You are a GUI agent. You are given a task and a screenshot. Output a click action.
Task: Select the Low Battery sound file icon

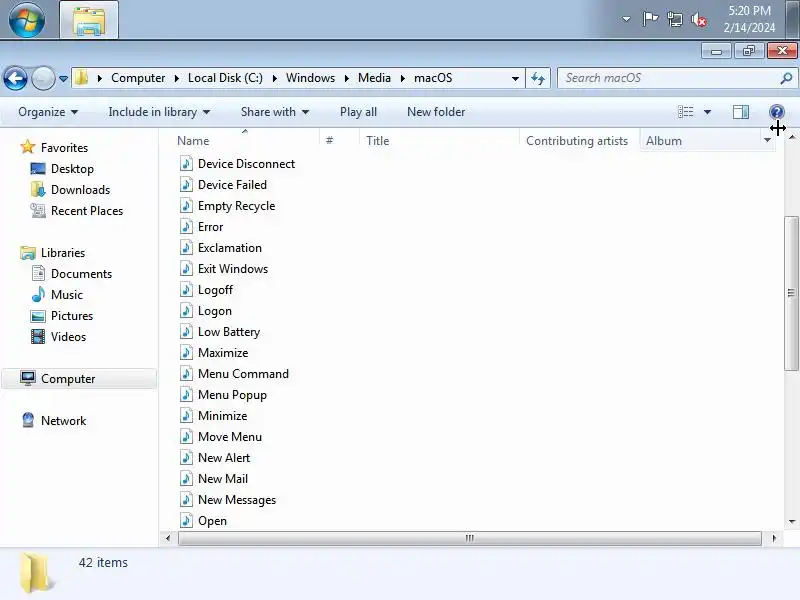pyautogui.click(x=186, y=332)
